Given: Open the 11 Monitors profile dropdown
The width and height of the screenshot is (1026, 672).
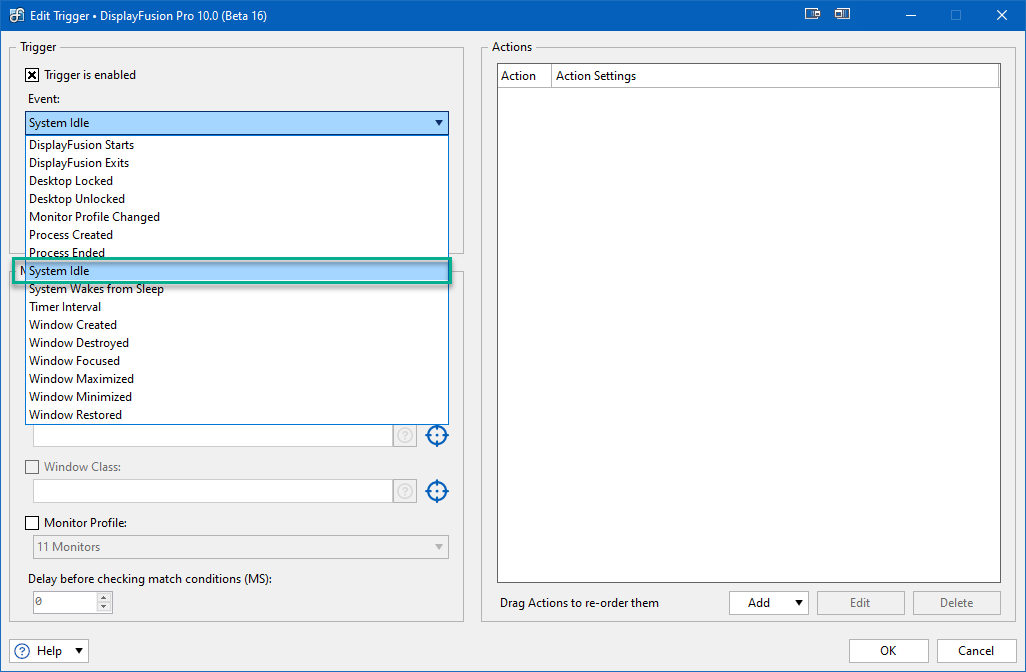Looking at the screenshot, I should point(240,547).
